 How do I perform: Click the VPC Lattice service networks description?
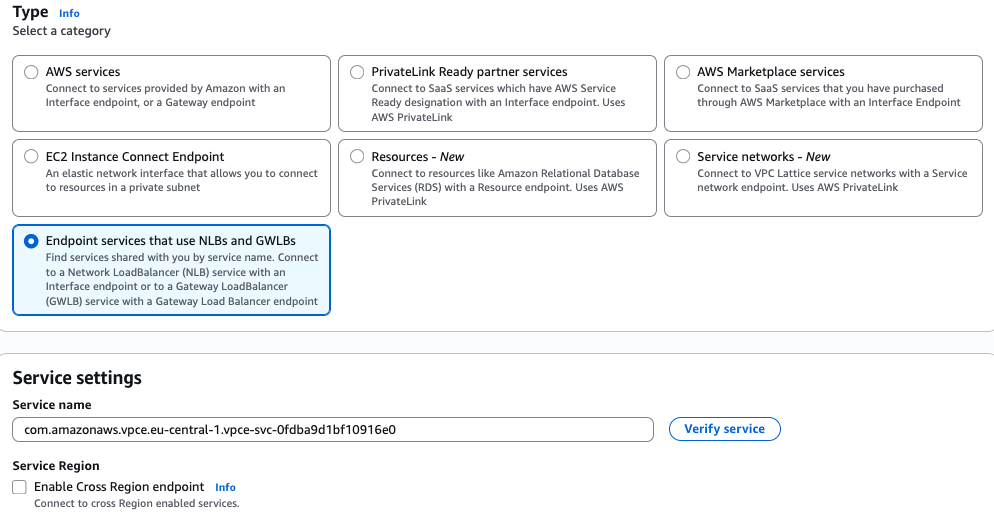coord(832,180)
